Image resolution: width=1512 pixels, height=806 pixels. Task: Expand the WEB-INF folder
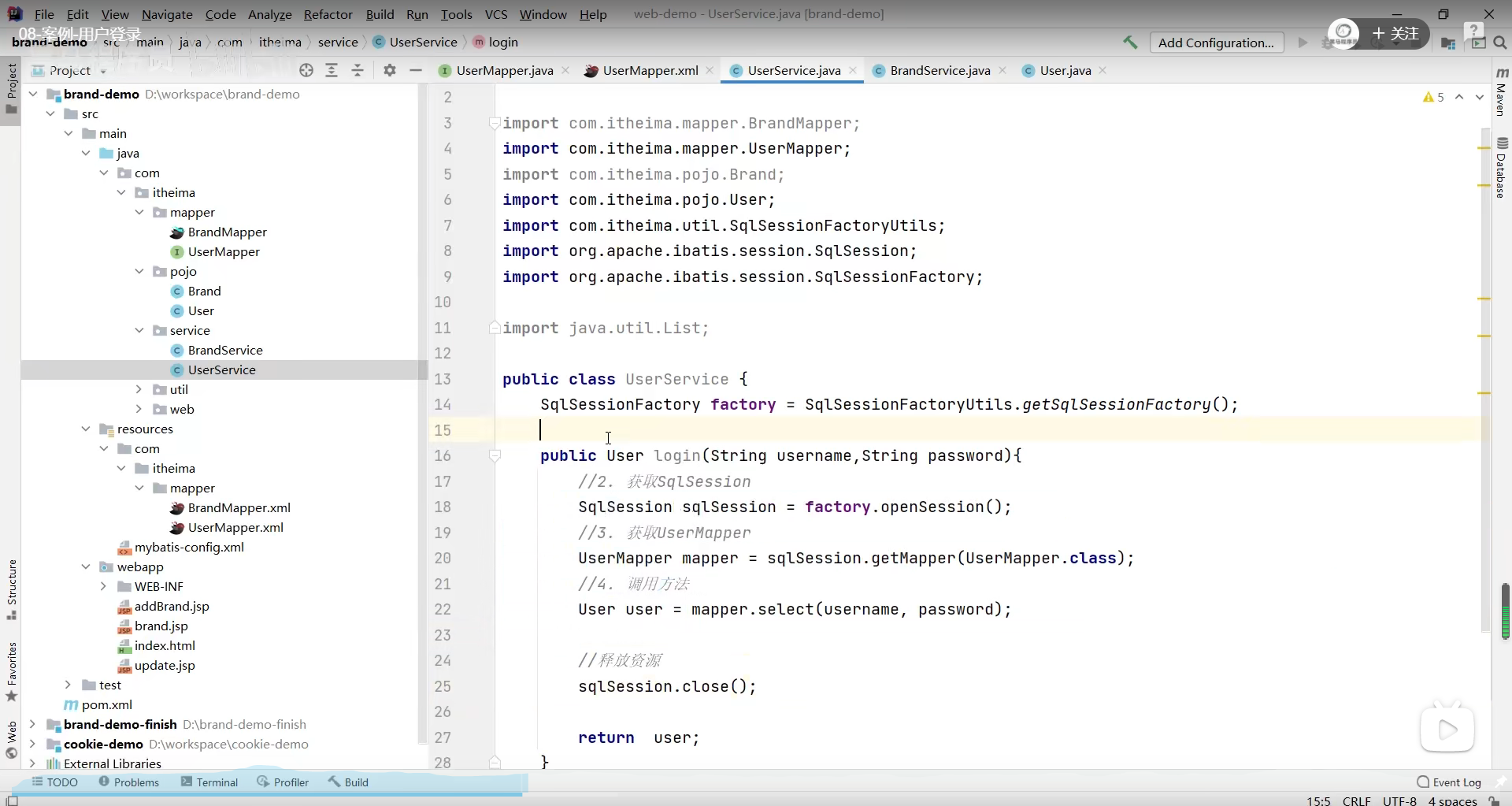[103, 586]
